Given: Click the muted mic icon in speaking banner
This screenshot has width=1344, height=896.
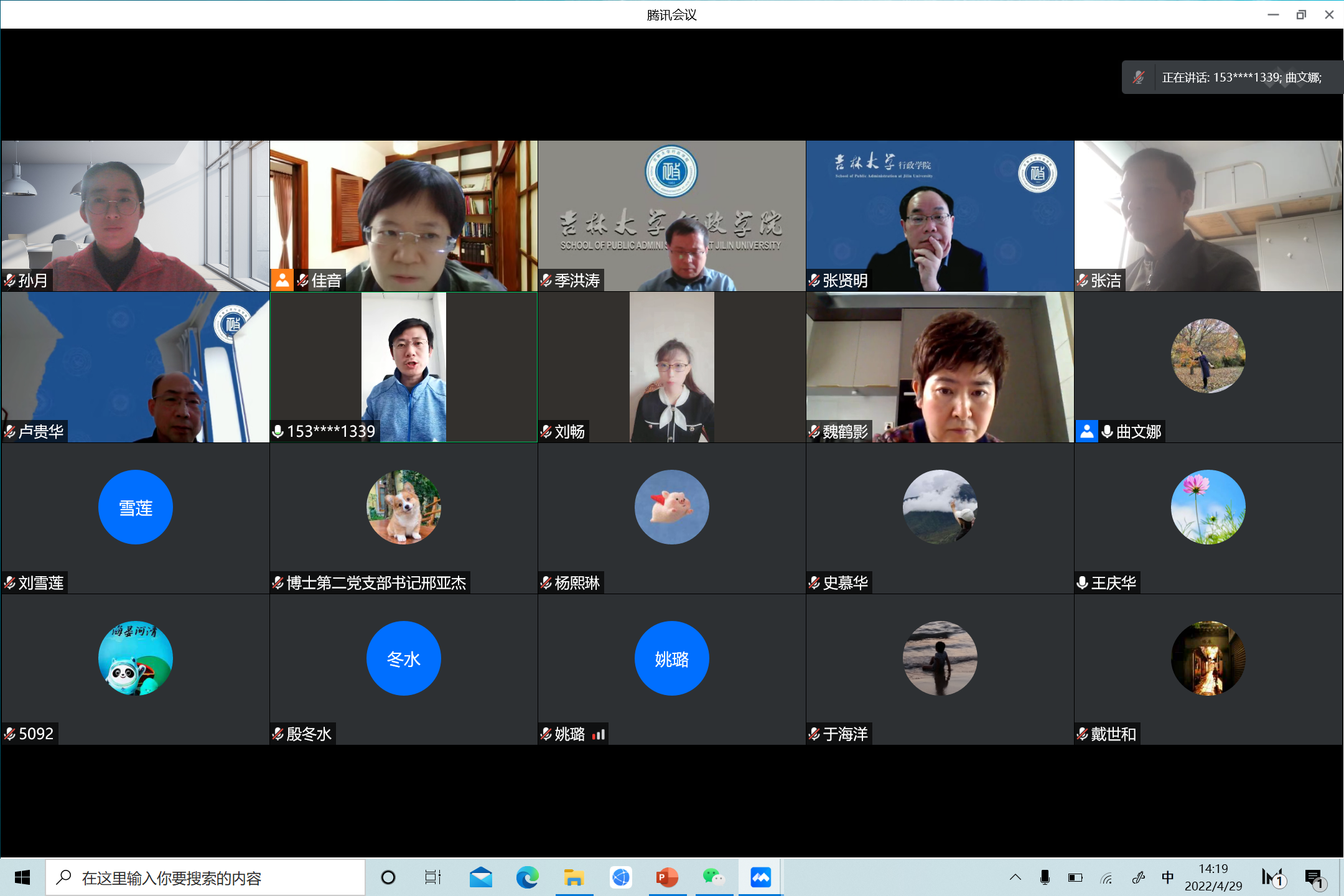Looking at the screenshot, I should coord(1139,77).
